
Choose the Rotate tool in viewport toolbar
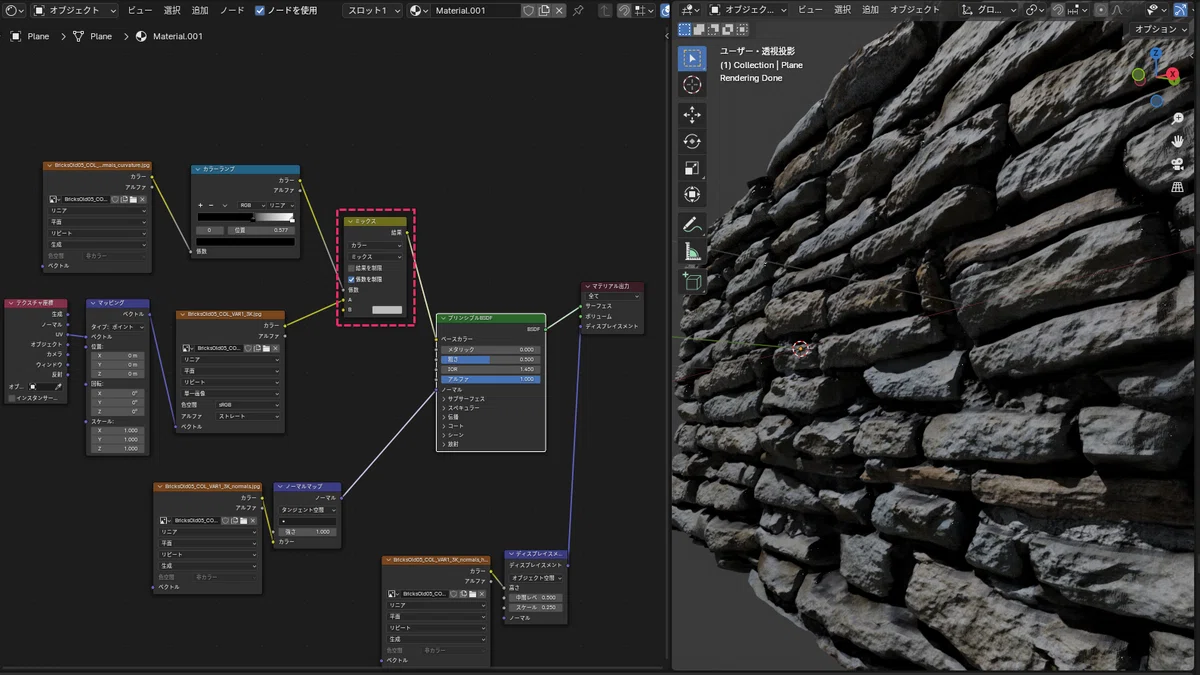tap(692, 142)
